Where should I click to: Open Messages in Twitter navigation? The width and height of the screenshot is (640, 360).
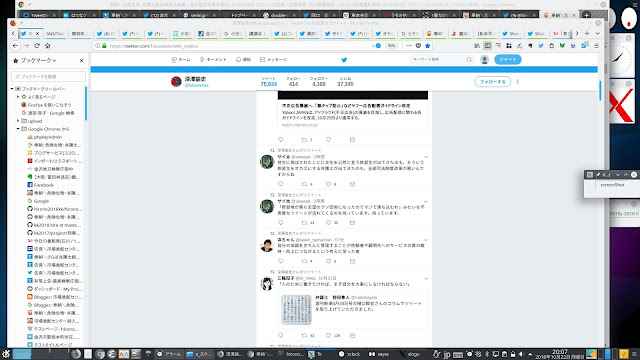(273, 60)
